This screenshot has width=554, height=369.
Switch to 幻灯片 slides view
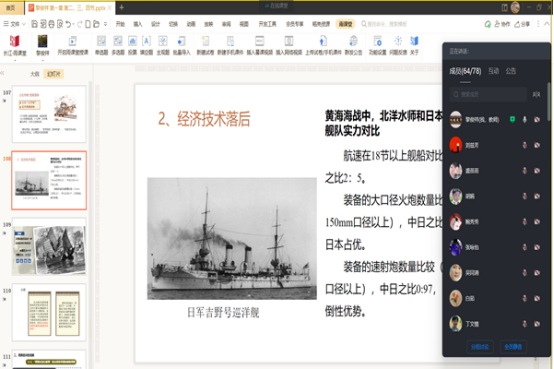54,74
